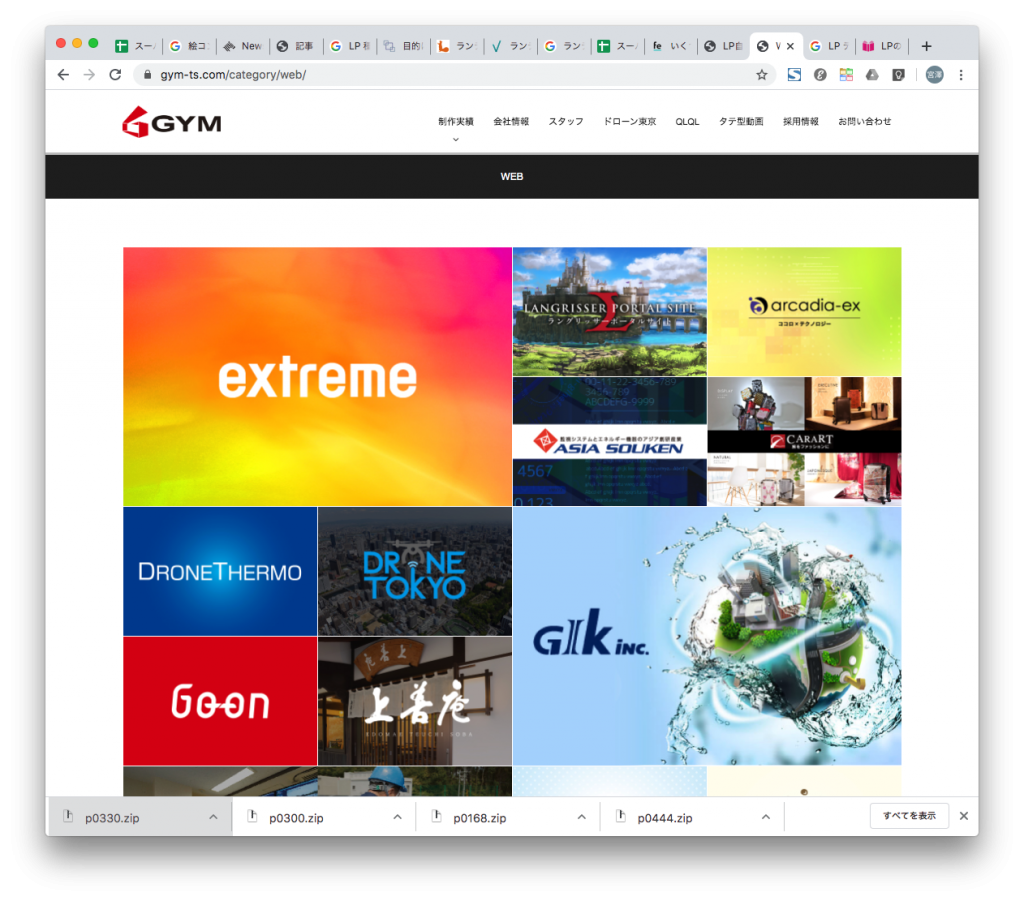Bookmark this page with the star icon
This screenshot has width=1024, height=901.
761,75
